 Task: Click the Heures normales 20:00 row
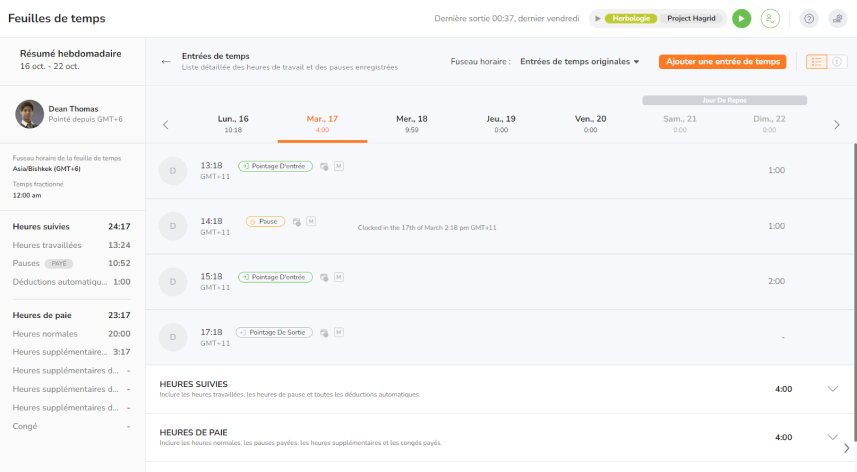[x=72, y=334]
